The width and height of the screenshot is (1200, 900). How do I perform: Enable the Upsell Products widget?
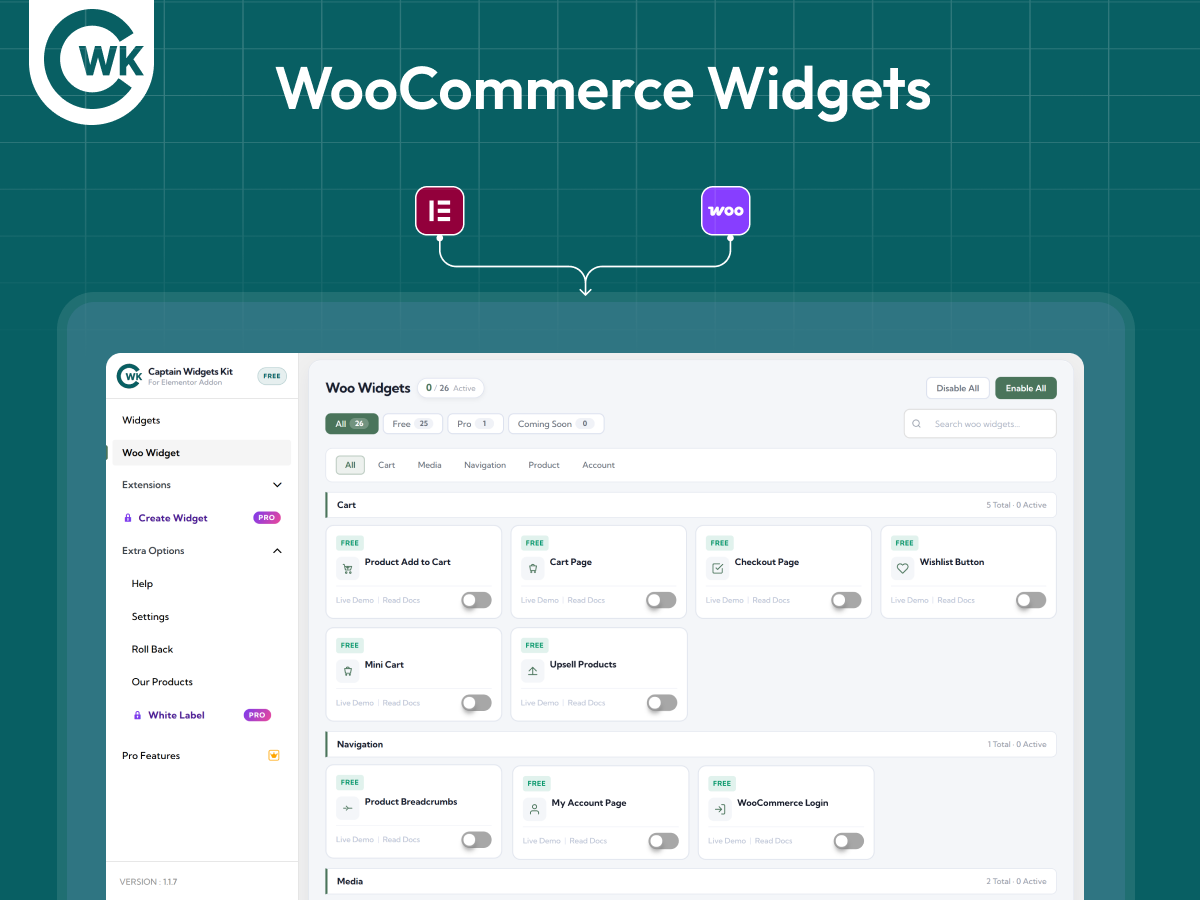(x=661, y=703)
